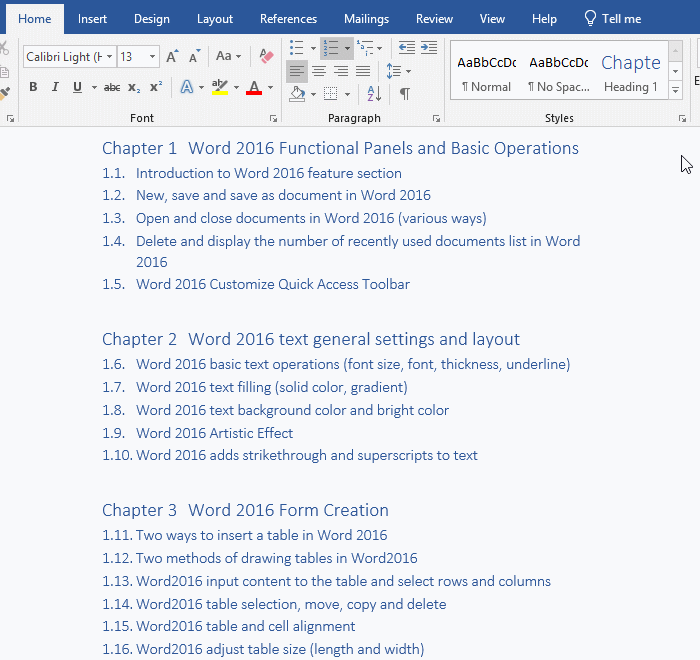Open the Font dialog launcher

coord(273,118)
